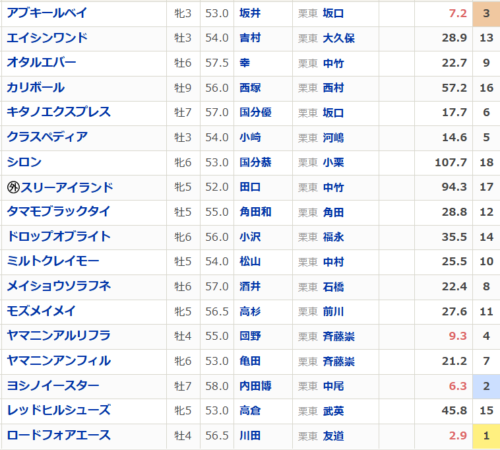The image size is (500, 450).
Task: Open jockey 高杉 profile
Action: 250,312
